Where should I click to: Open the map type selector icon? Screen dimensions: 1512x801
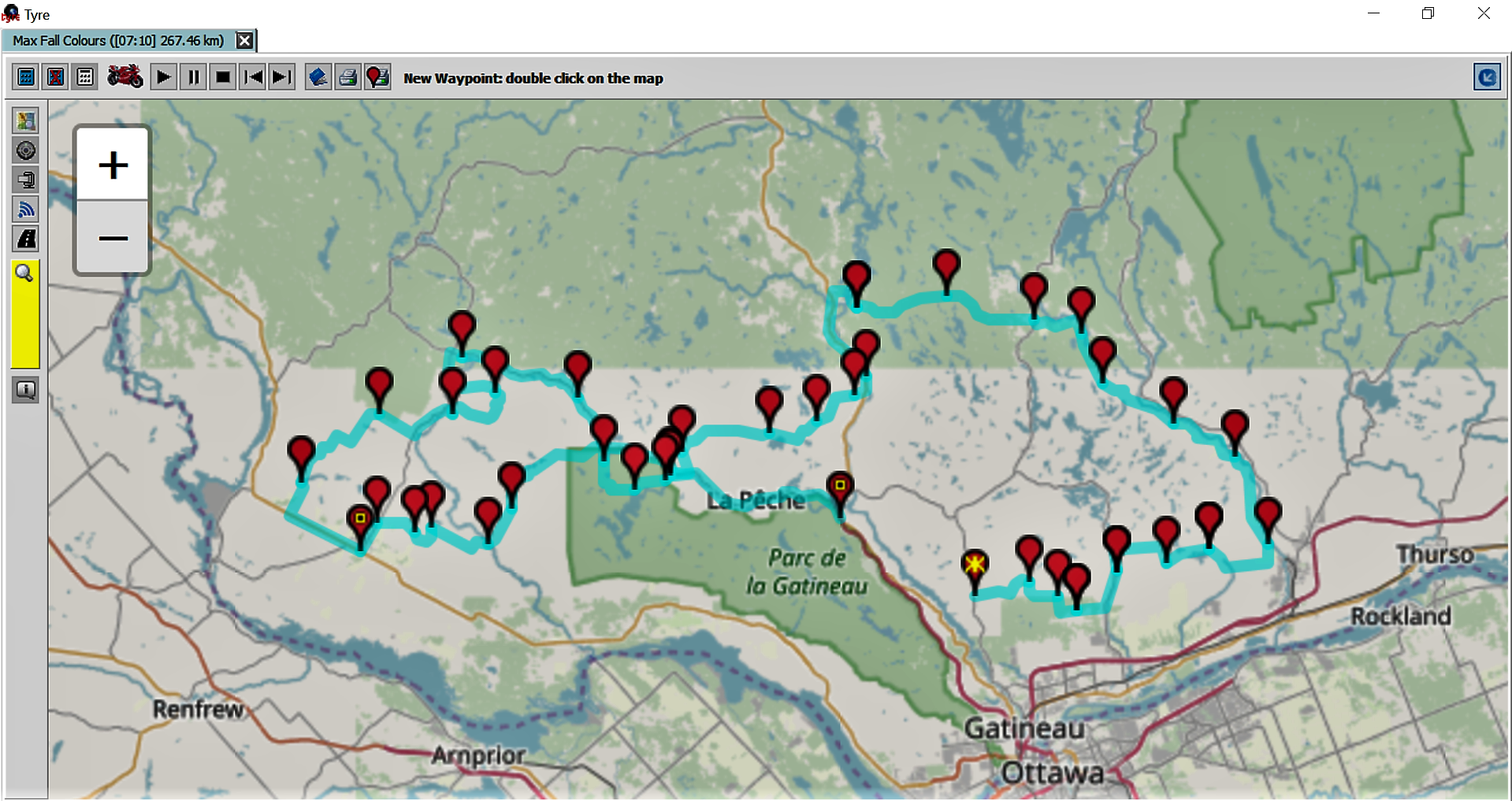click(26, 121)
